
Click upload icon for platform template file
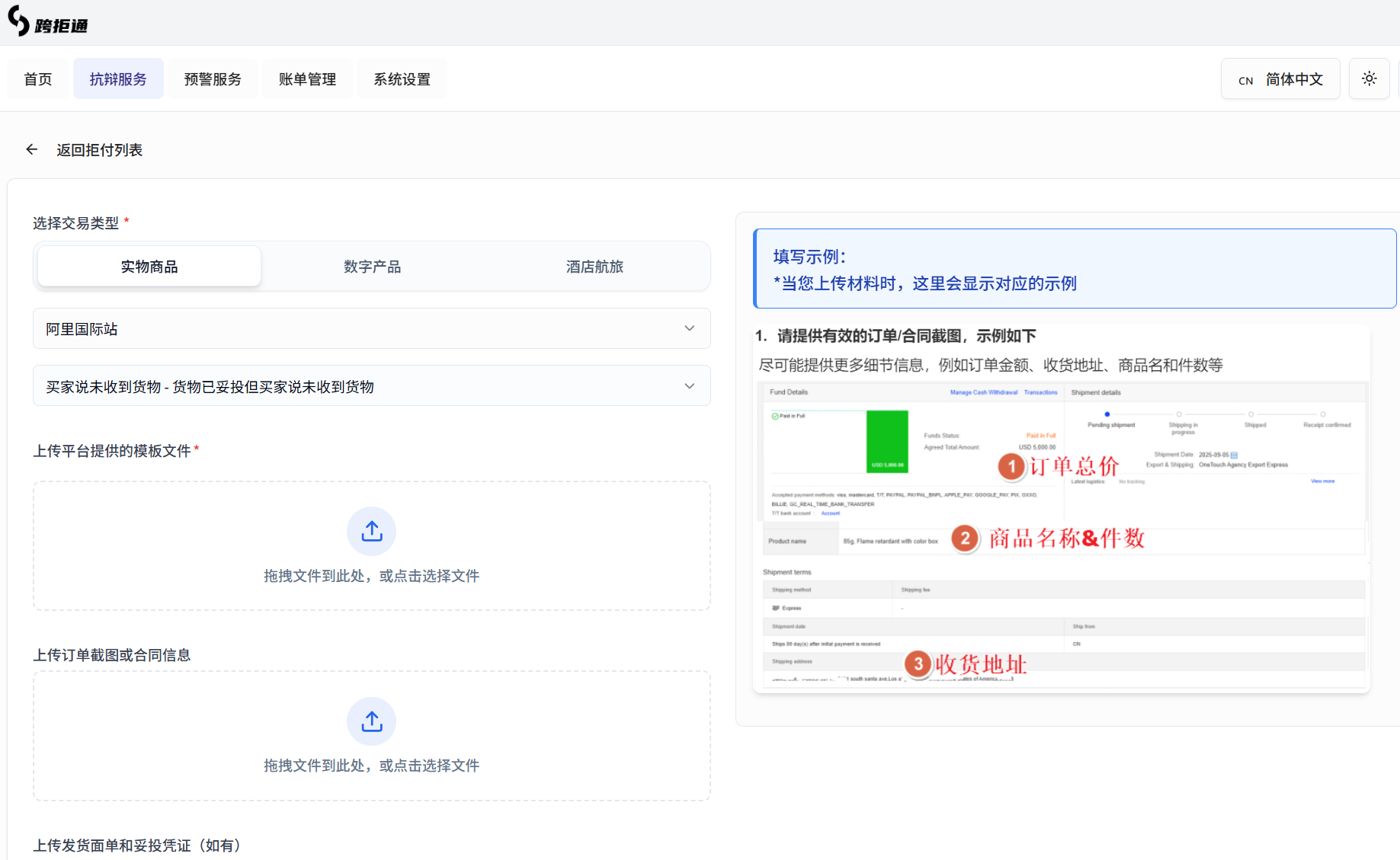[x=371, y=531]
